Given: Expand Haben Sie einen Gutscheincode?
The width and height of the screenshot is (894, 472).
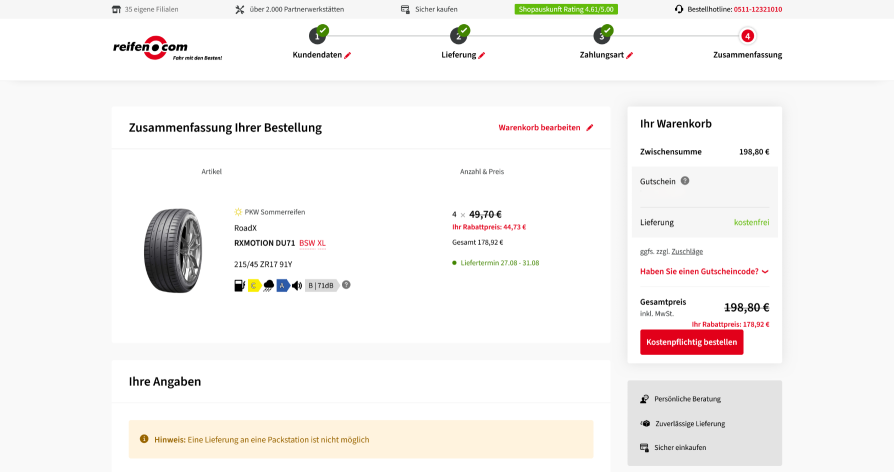Looking at the screenshot, I should tap(704, 271).
